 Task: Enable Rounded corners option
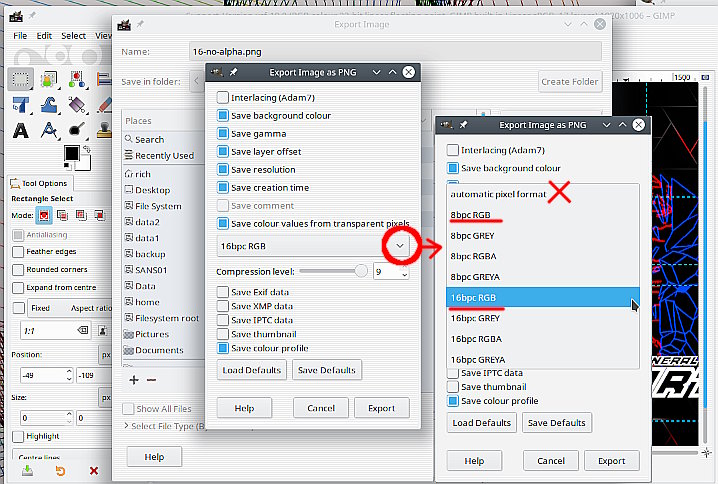point(18,269)
